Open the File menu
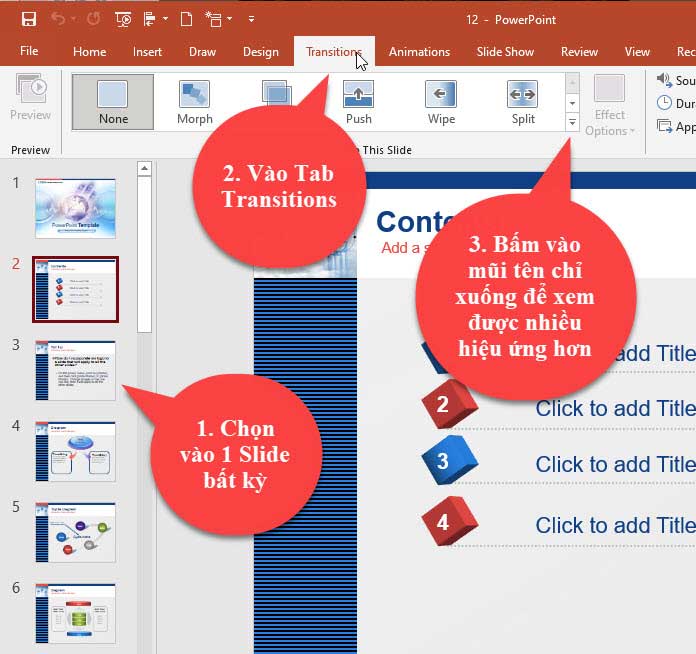Viewport: 696px width, 654px height. pos(29,51)
